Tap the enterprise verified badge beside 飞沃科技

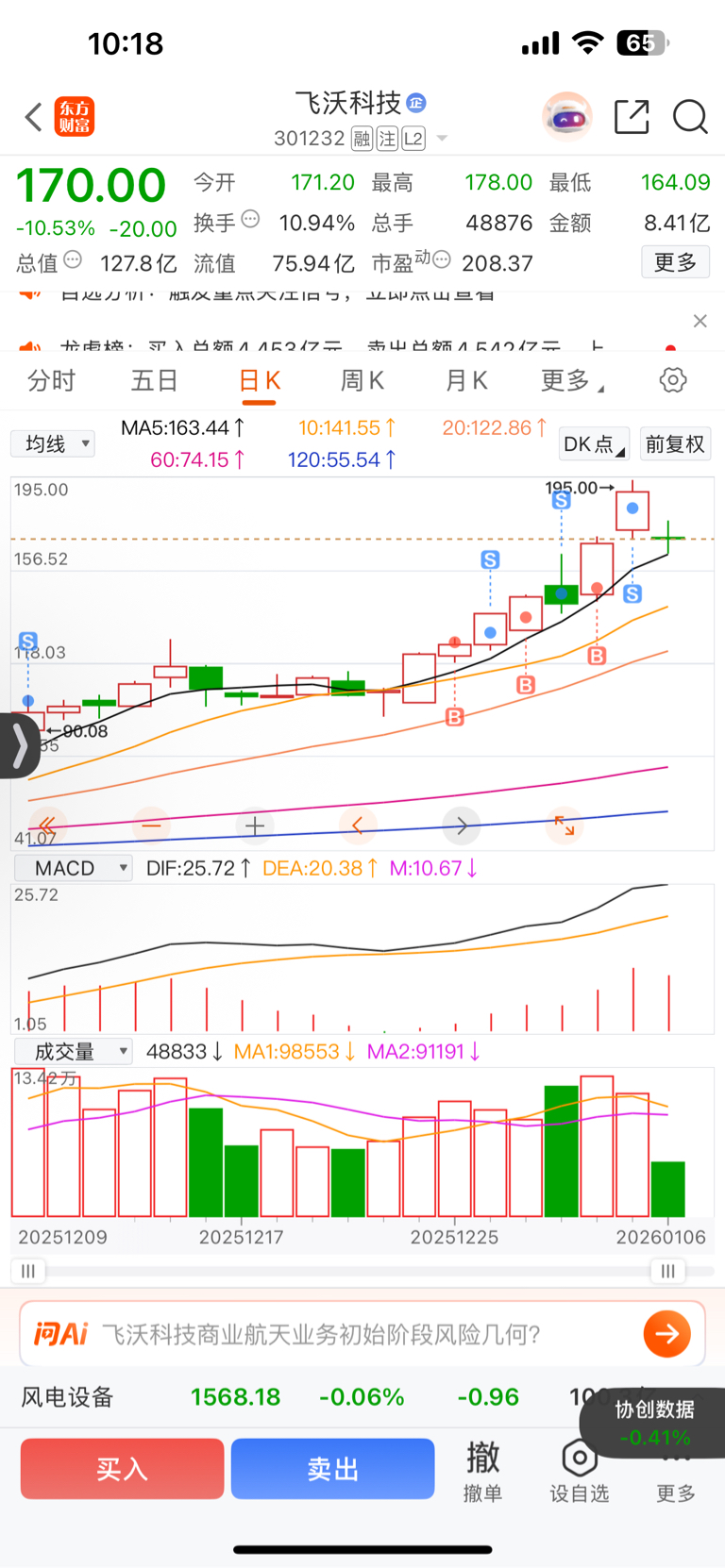click(416, 103)
